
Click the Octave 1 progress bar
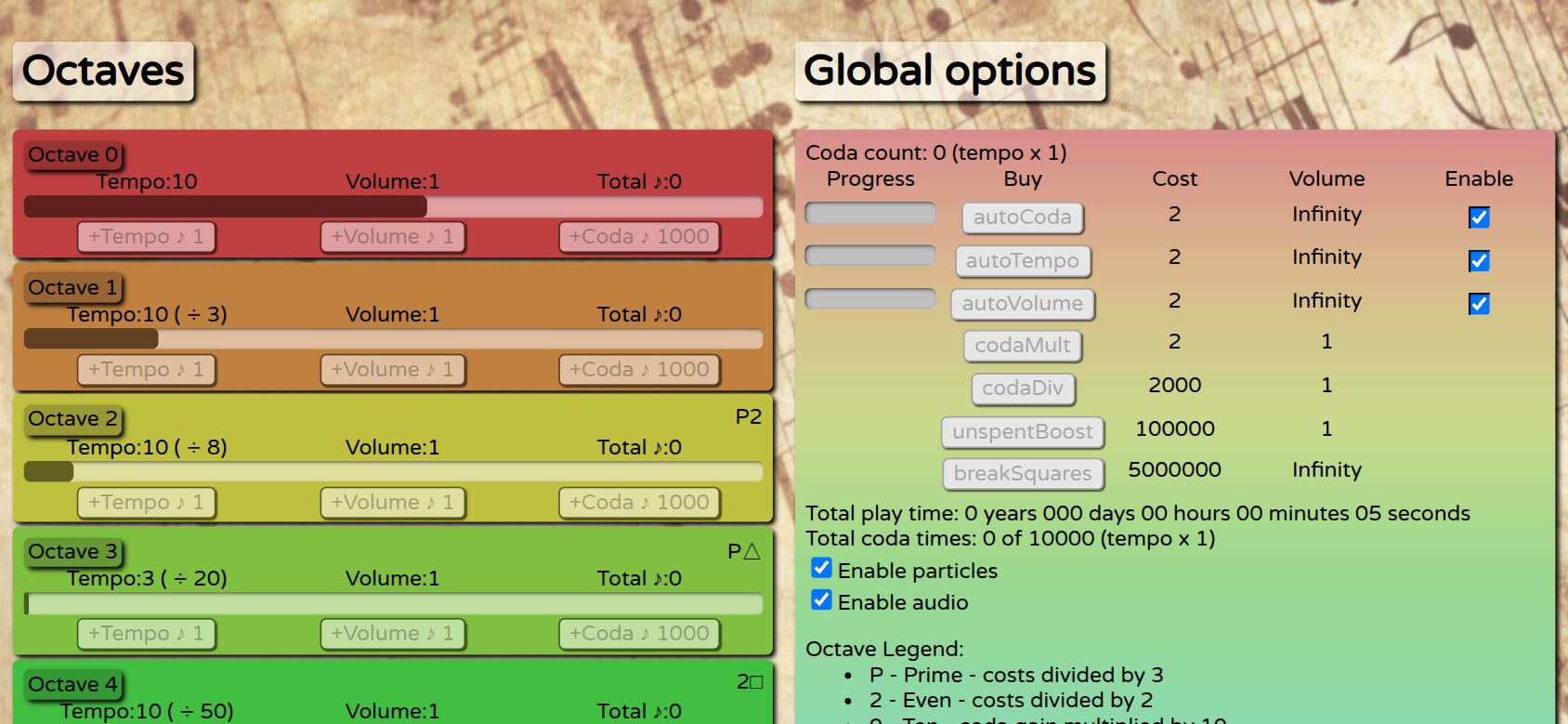[x=394, y=339]
